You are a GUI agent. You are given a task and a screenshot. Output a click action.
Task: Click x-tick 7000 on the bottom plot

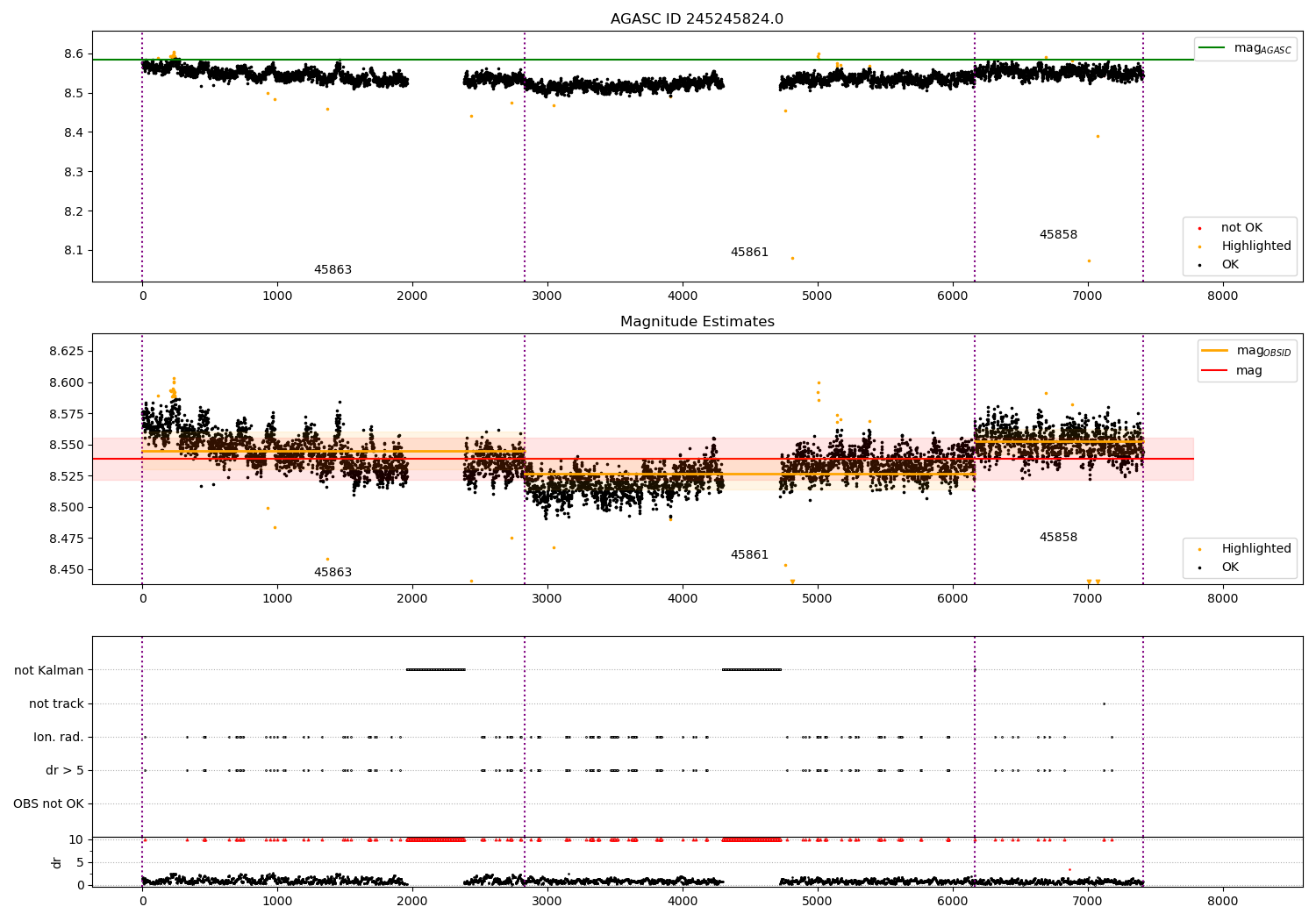click(1088, 902)
